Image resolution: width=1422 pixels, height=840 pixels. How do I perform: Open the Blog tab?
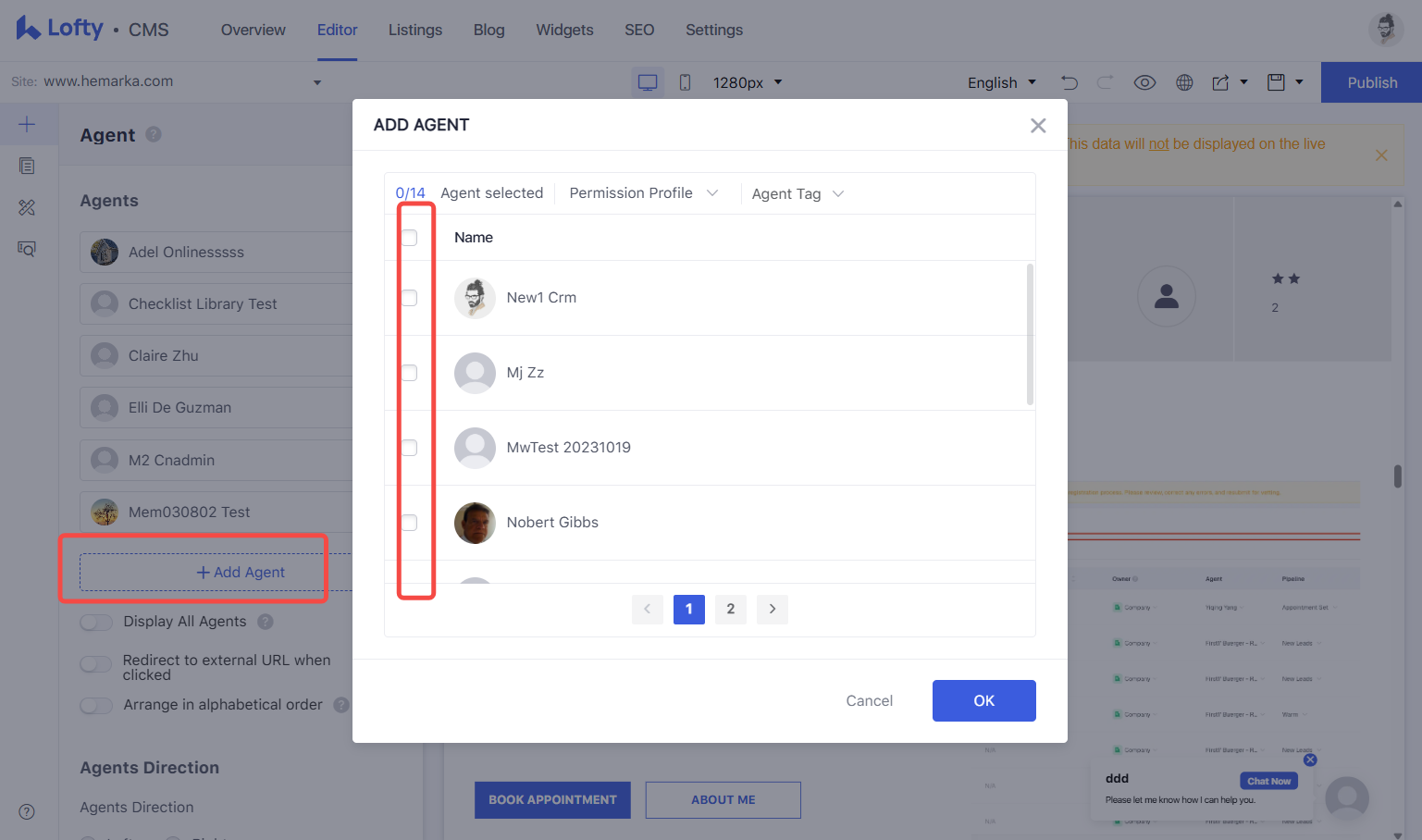[x=489, y=30]
